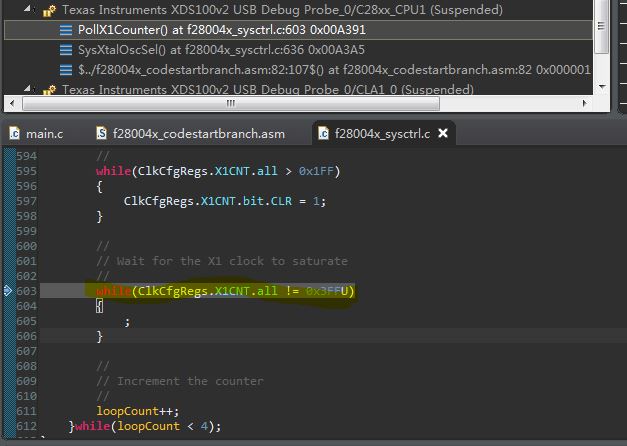Select the CLA1_0 (Suspended) thread entry

(268, 90)
